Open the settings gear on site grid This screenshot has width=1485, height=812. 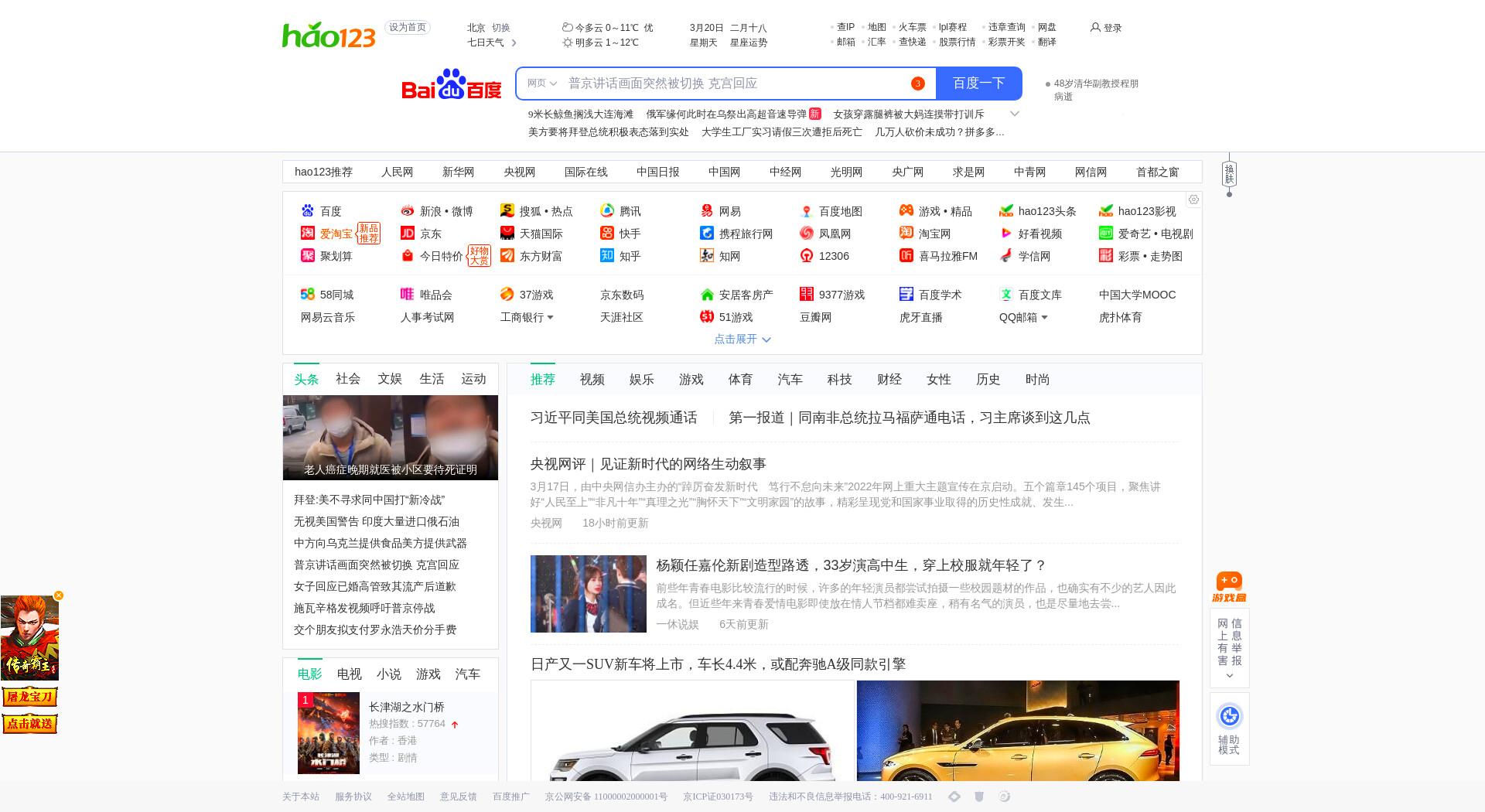point(1193,200)
